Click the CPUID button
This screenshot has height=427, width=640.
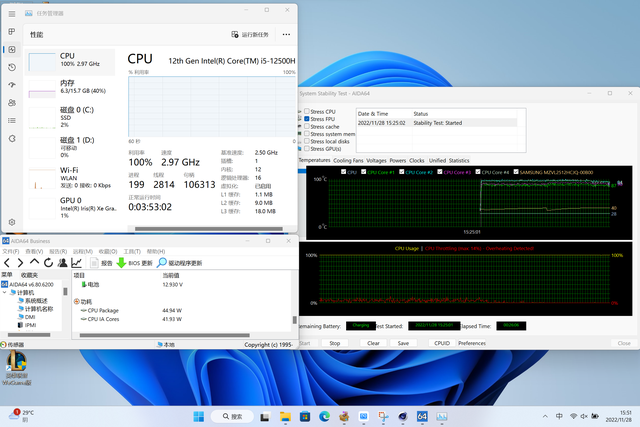pyautogui.click(x=441, y=343)
